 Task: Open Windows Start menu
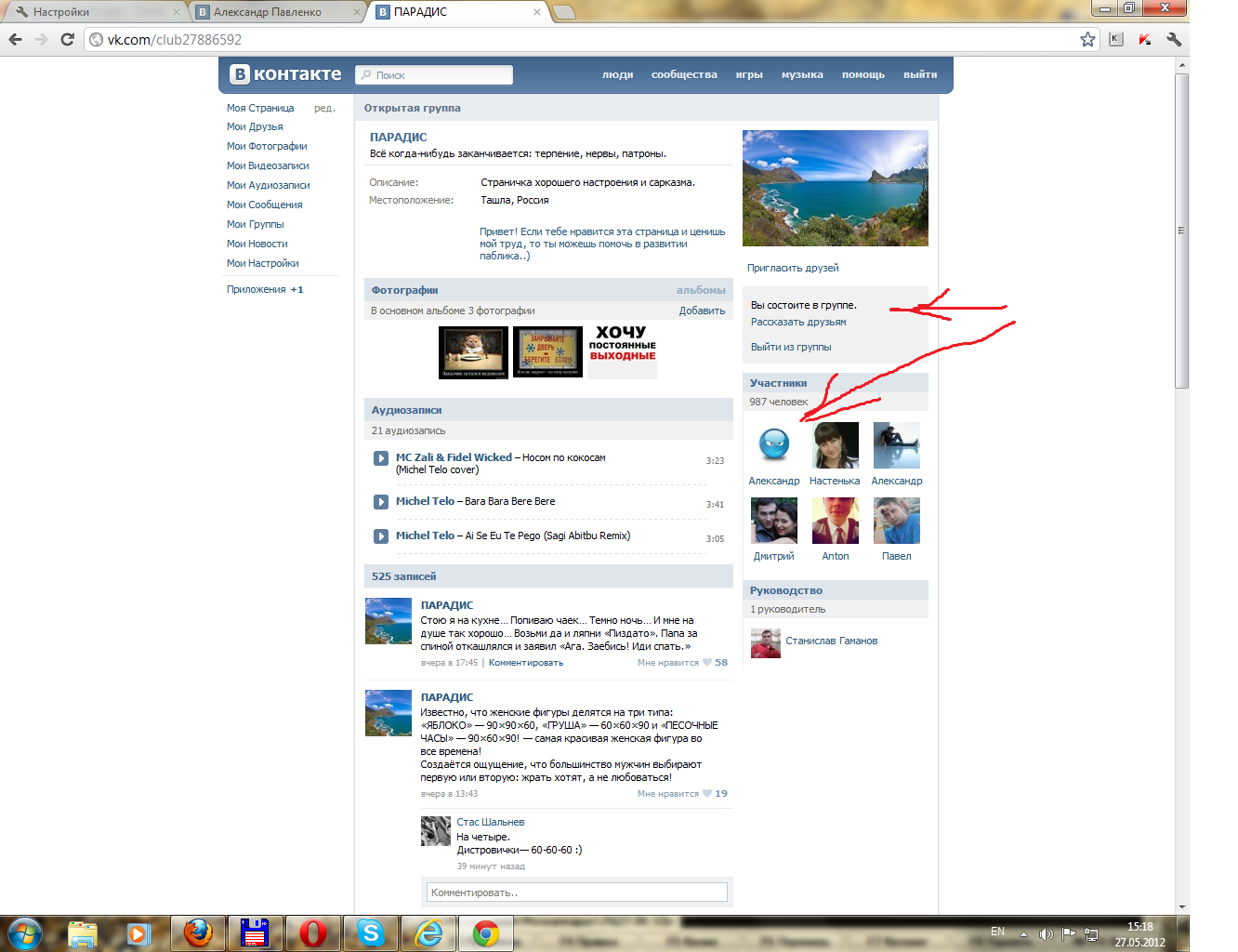pos(25,932)
